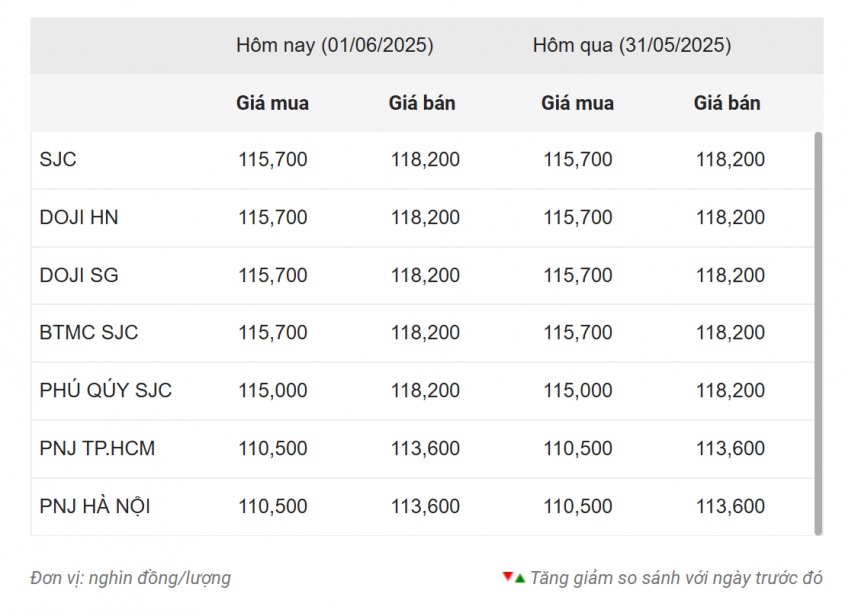Image resolution: width=842 pixels, height=610 pixels.
Task: Click the Tăng giảm so sánh legend text
Action: click(x=676, y=578)
